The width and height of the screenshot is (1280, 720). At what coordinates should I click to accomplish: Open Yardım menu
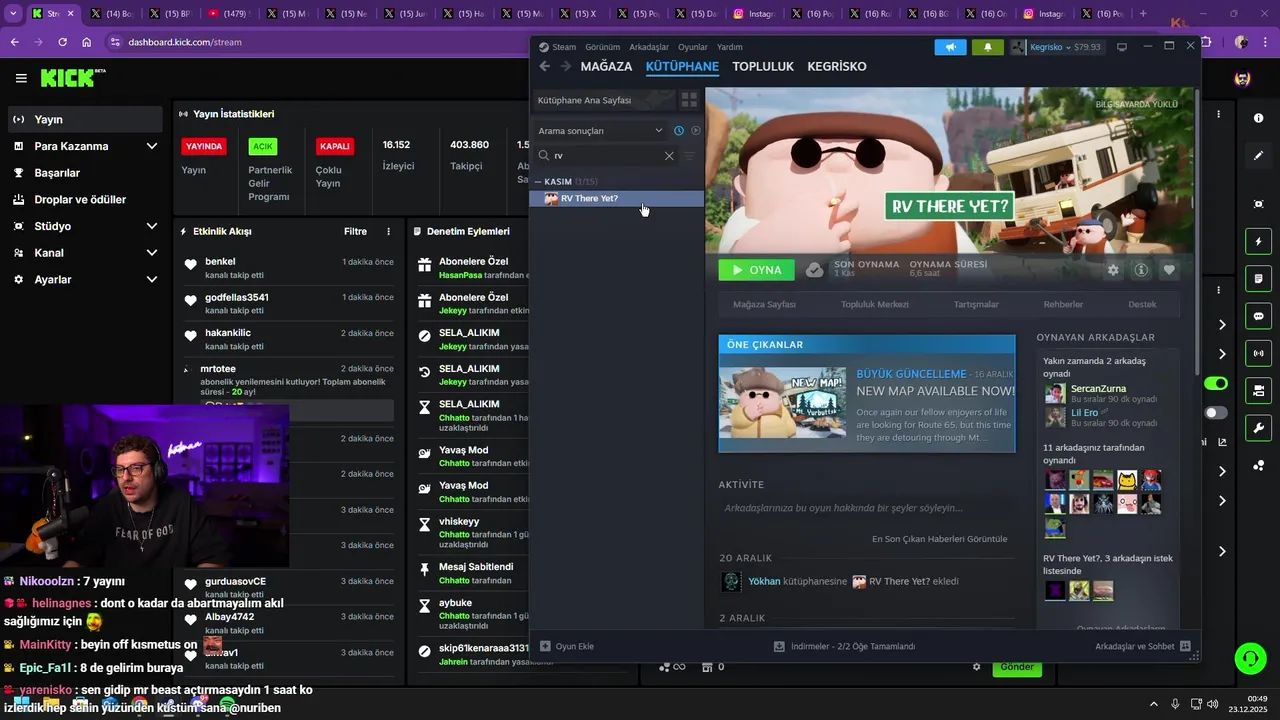730,47
